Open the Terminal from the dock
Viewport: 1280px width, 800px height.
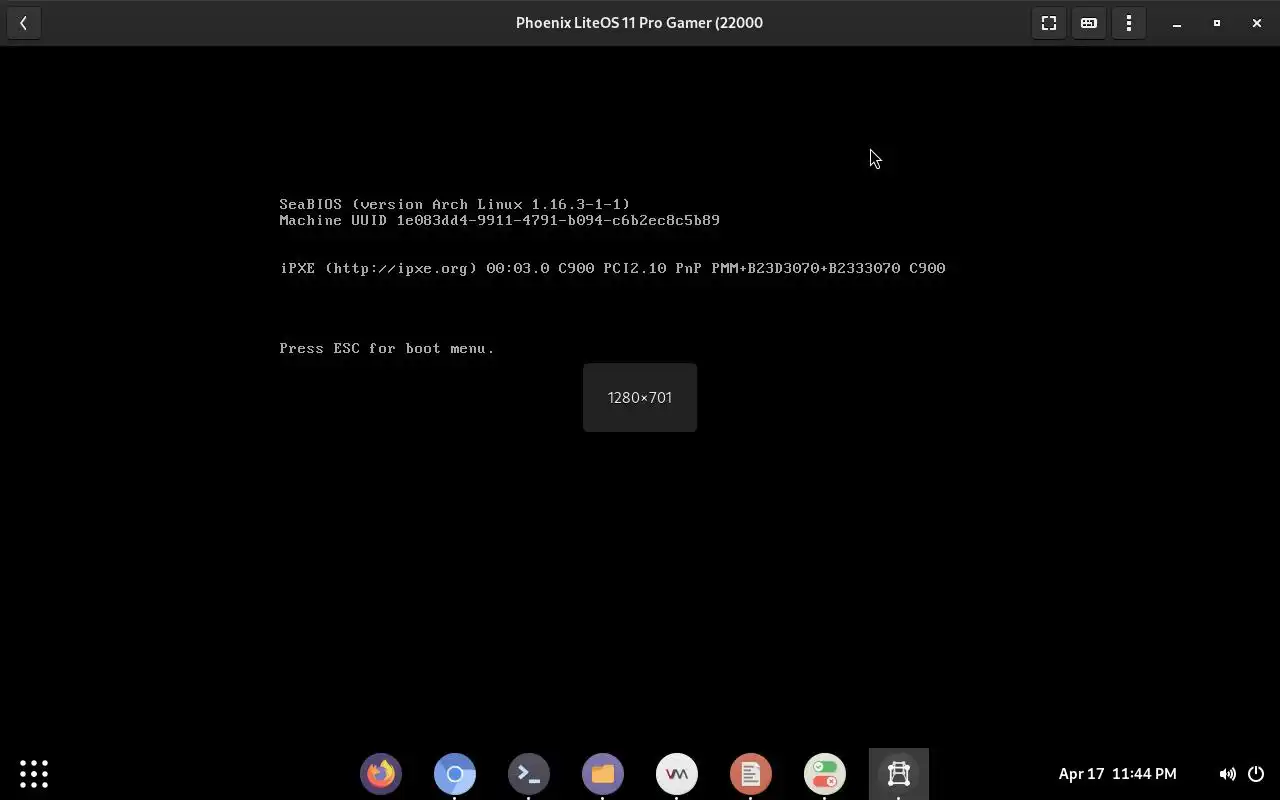pos(529,774)
